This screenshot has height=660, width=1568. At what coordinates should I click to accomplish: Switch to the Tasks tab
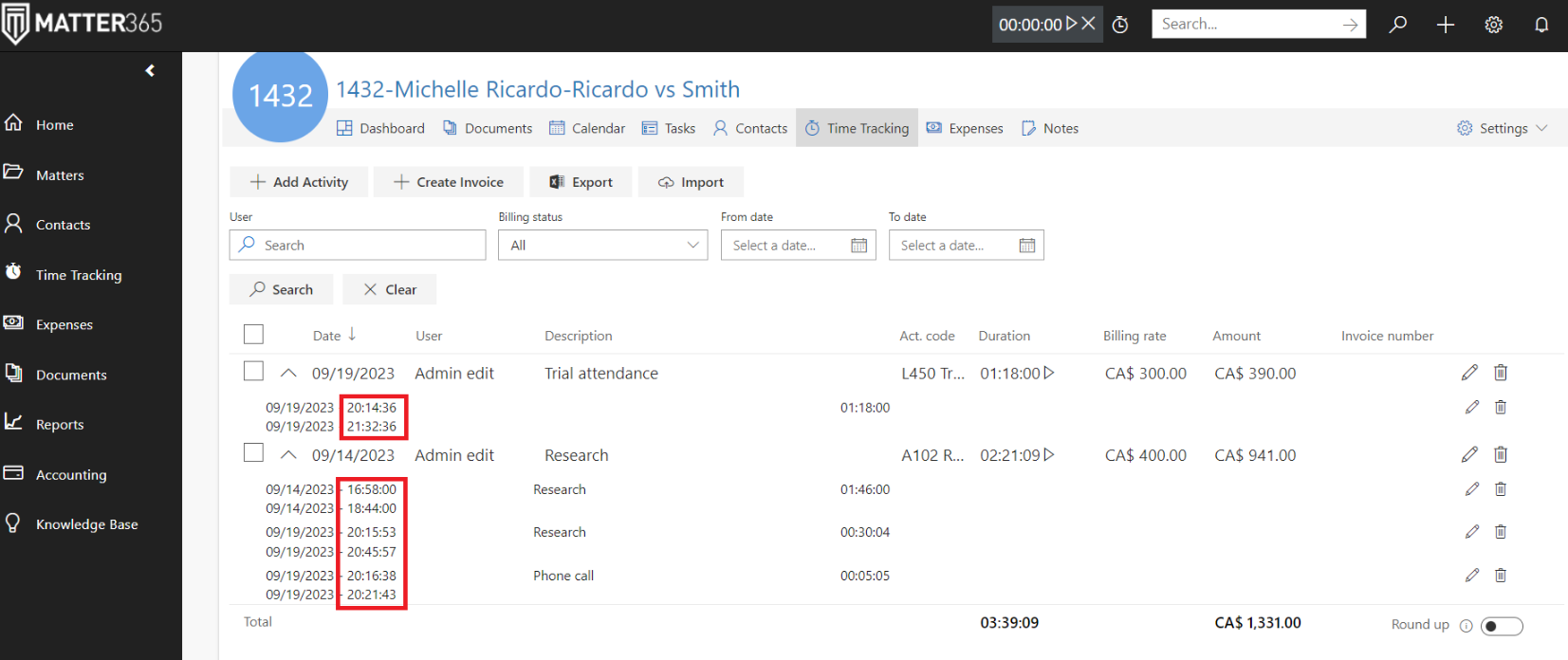pyautogui.click(x=669, y=128)
